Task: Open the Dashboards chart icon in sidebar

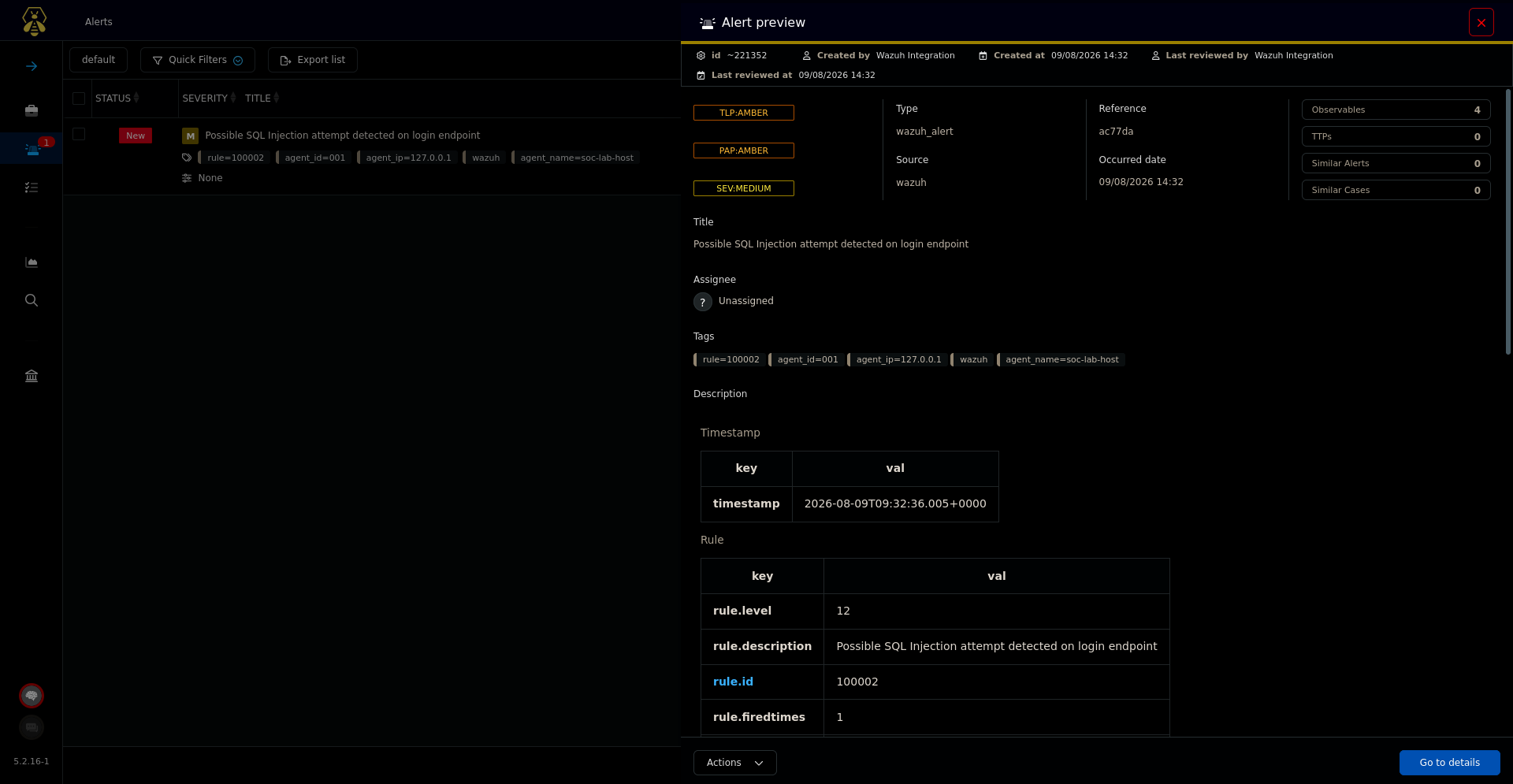Action: [x=32, y=262]
